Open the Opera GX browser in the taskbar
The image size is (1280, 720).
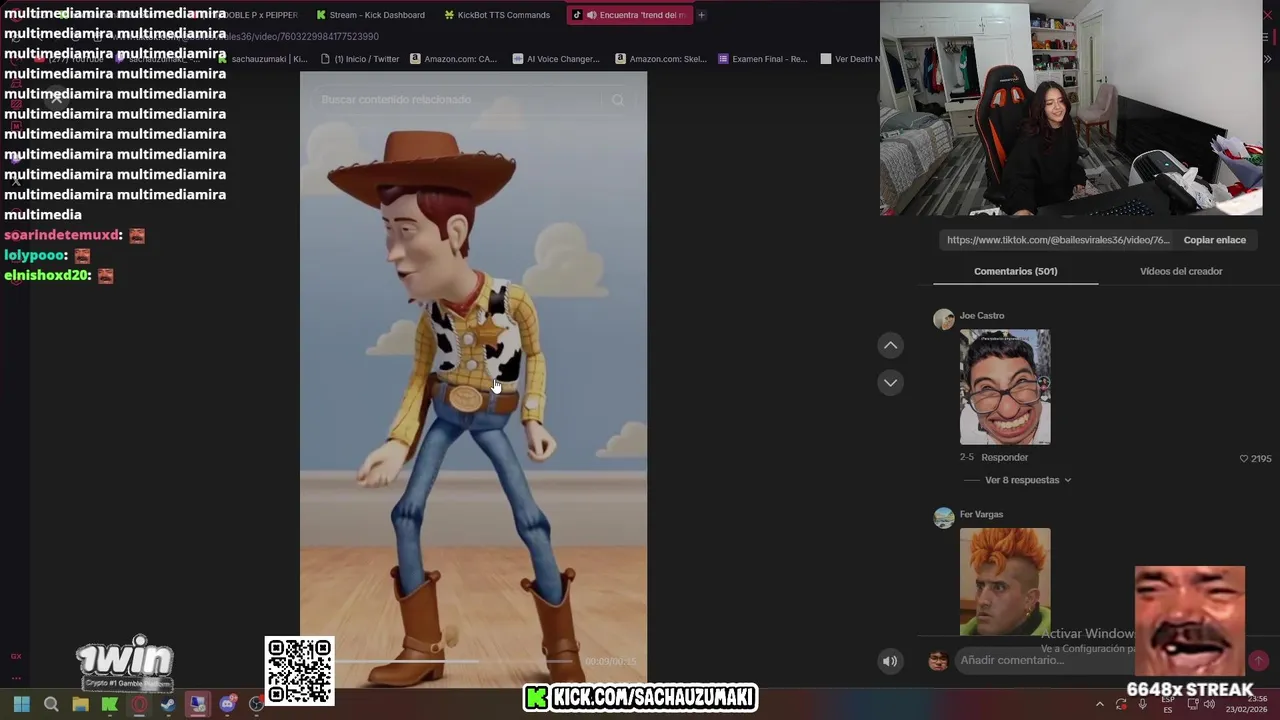(139, 704)
